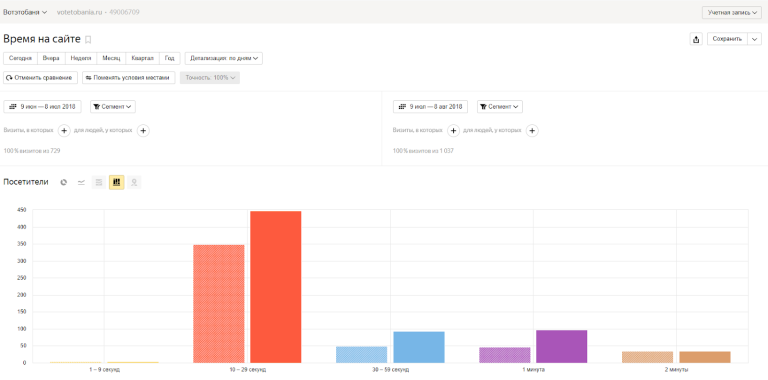Viewport: 768px width, 380px height.
Task: Click the solid red 10–29 секунд bar
Action: tap(276, 287)
